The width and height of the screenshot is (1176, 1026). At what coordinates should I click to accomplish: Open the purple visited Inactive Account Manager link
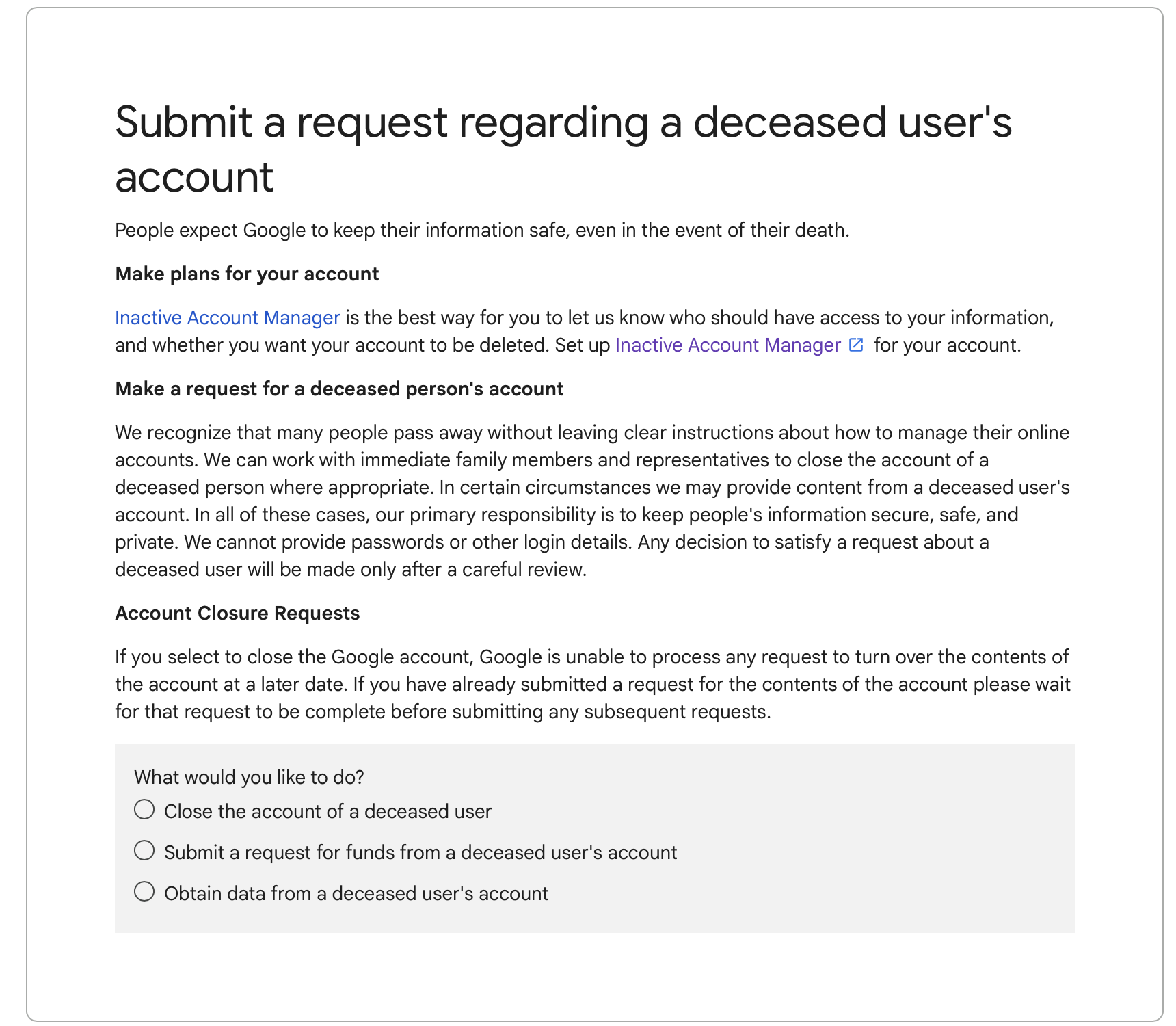(728, 345)
